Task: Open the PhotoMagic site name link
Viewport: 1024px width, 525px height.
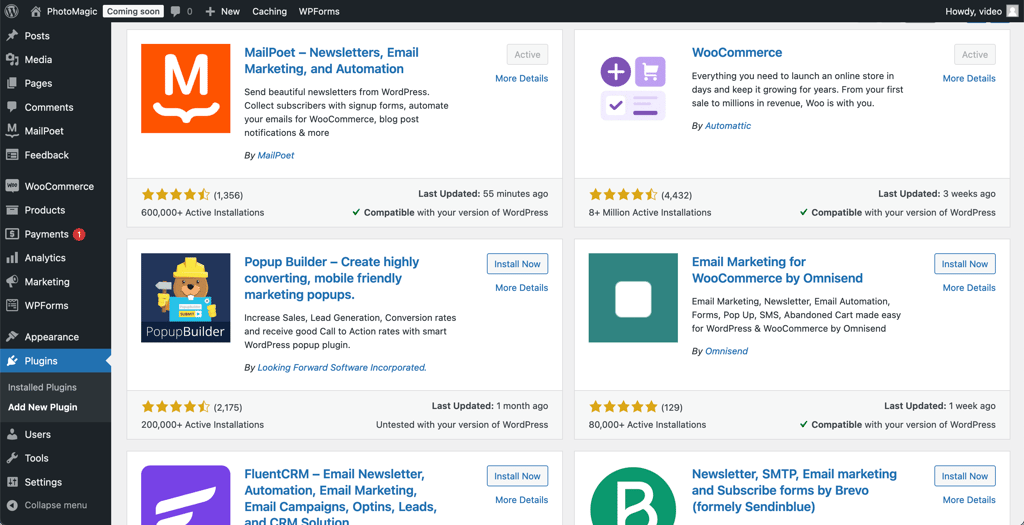Action: 72,11
